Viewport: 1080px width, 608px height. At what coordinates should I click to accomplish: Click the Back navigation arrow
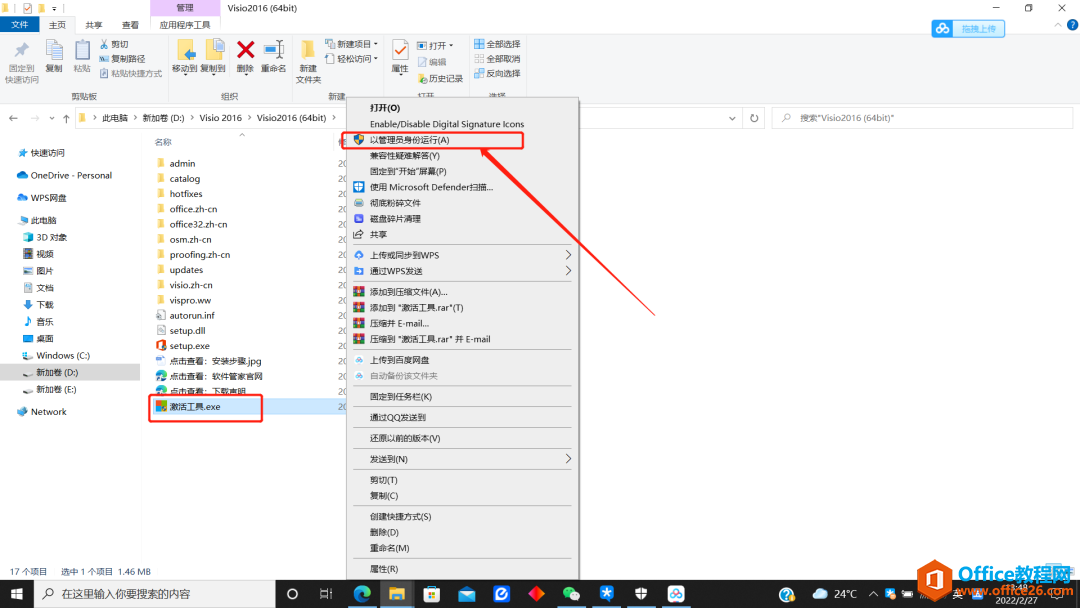click(13, 118)
